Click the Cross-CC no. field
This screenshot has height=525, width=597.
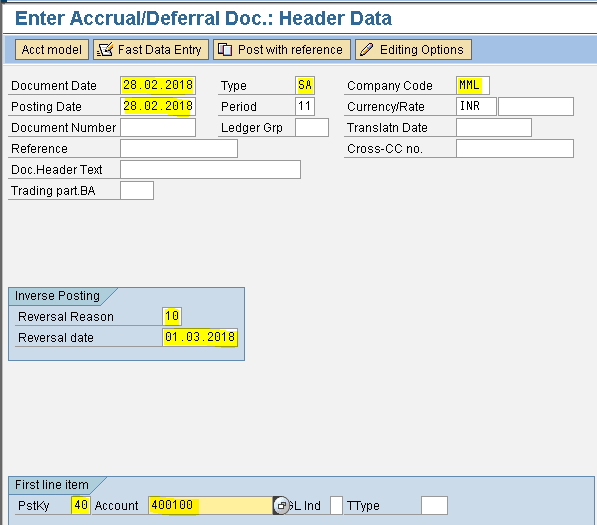coord(515,148)
